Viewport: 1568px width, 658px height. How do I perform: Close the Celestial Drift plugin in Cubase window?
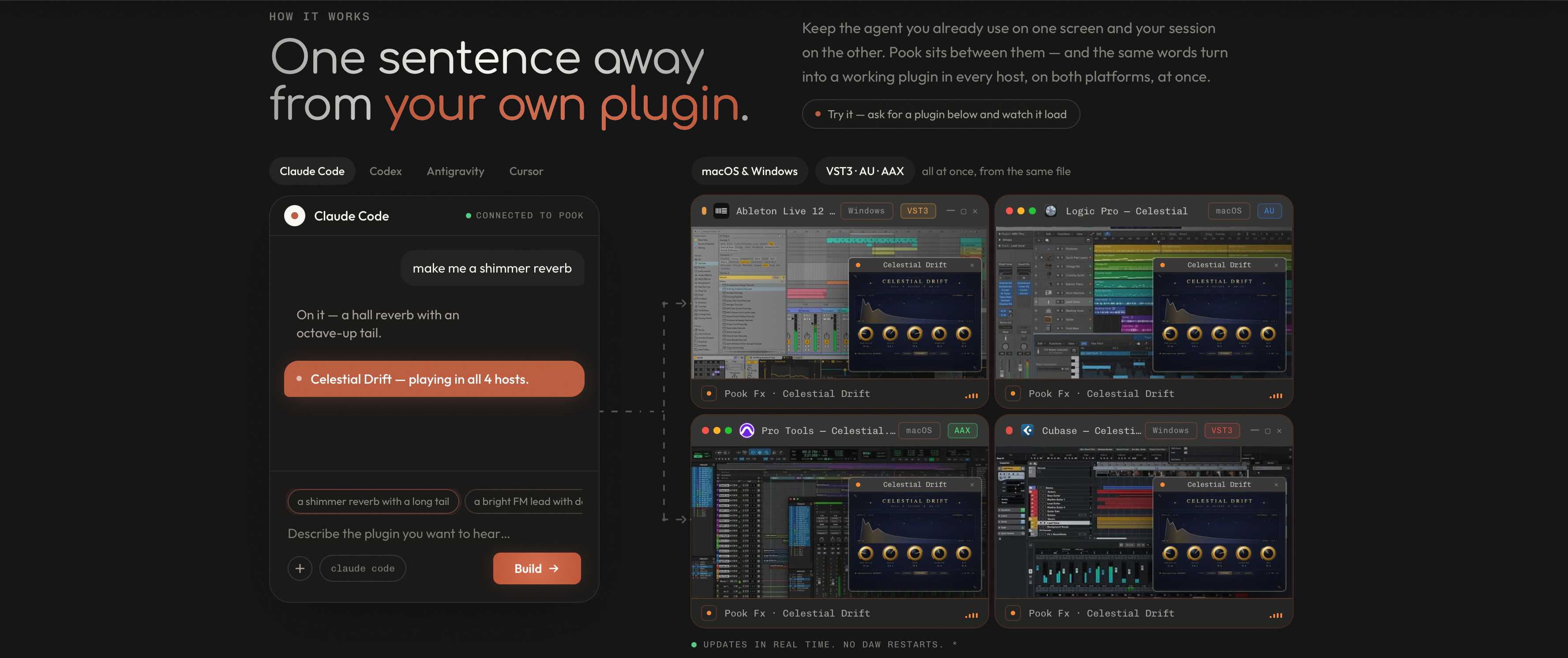pyautogui.click(x=1276, y=485)
